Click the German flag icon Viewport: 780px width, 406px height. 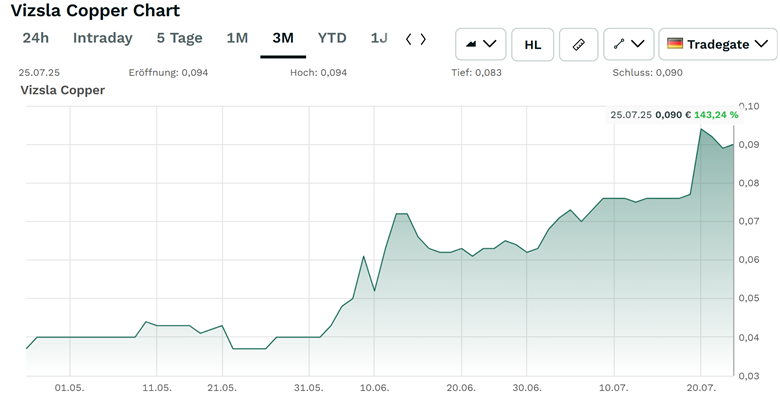tap(675, 44)
